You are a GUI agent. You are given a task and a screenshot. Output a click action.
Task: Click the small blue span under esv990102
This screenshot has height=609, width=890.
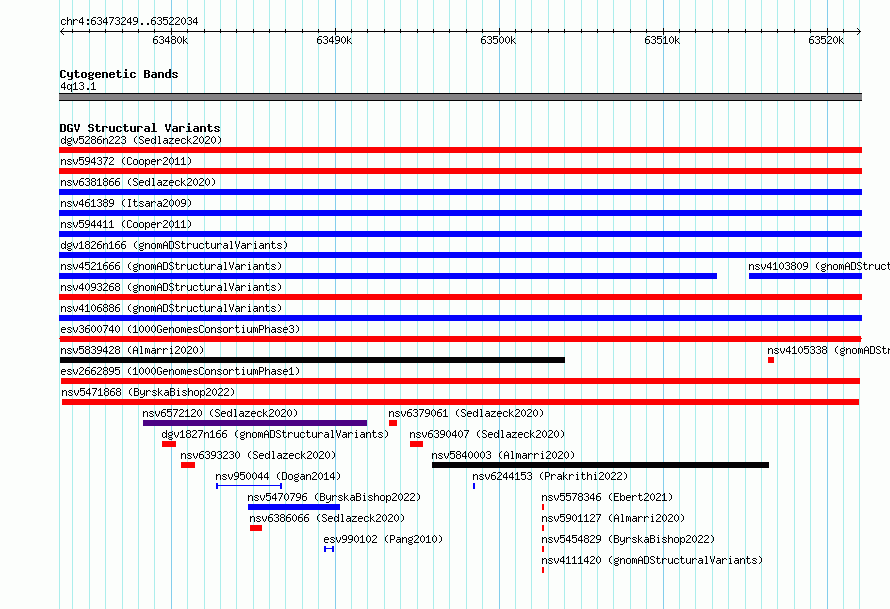(329, 549)
